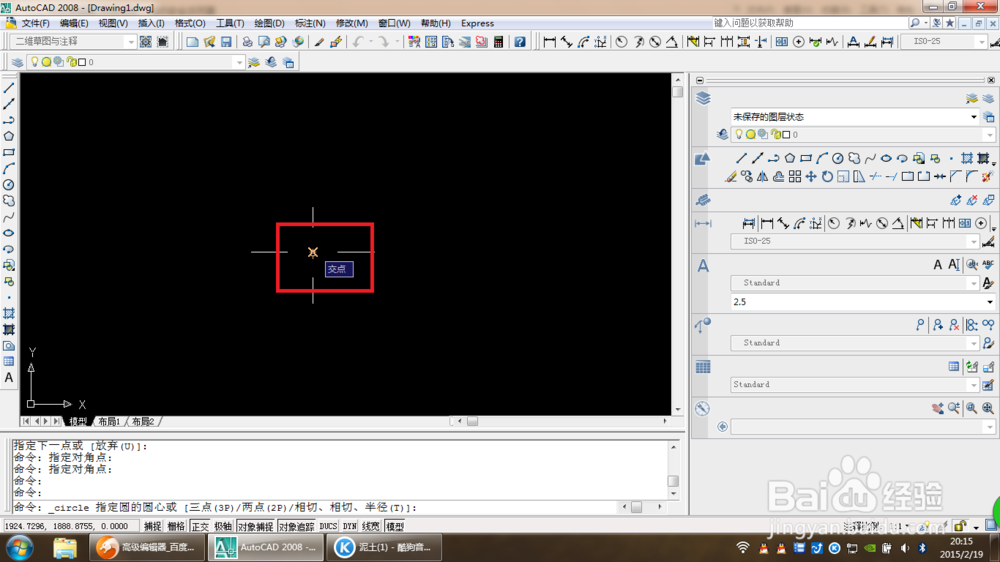The height and width of the screenshot is (562, 1000).
Task: Click the Redo arrow in top toolbar
Action: 383,42
